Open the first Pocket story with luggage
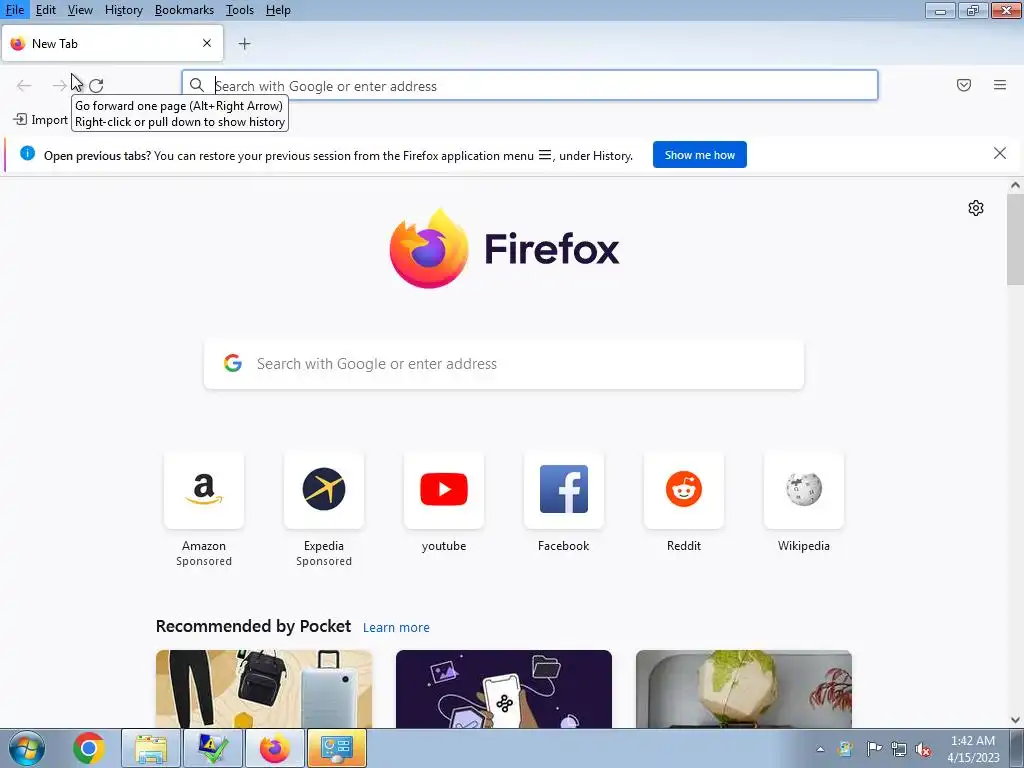The image size is (1024, 768). point(264,689)
